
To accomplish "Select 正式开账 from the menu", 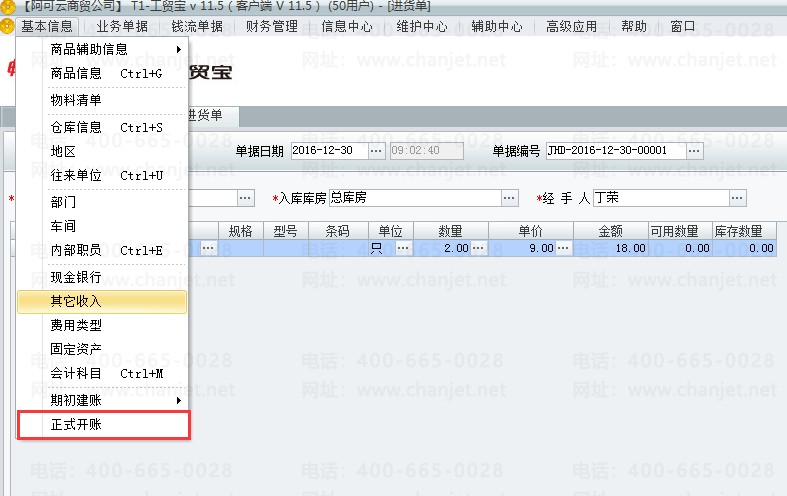I will tap(103, 425).
